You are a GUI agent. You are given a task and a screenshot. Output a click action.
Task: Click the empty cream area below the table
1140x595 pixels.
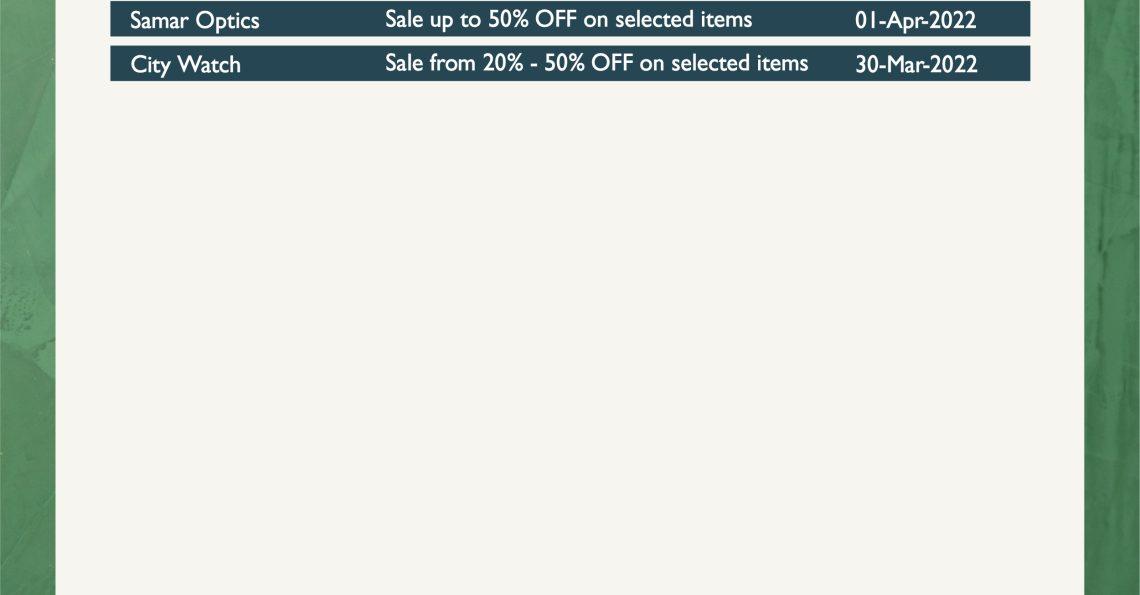(x=570, y=335)
